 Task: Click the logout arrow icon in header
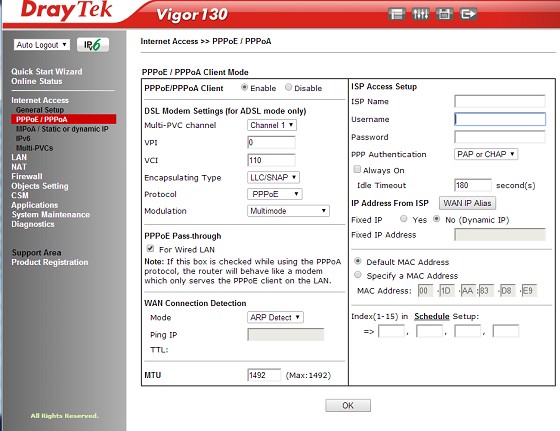(x=468, y=14)
